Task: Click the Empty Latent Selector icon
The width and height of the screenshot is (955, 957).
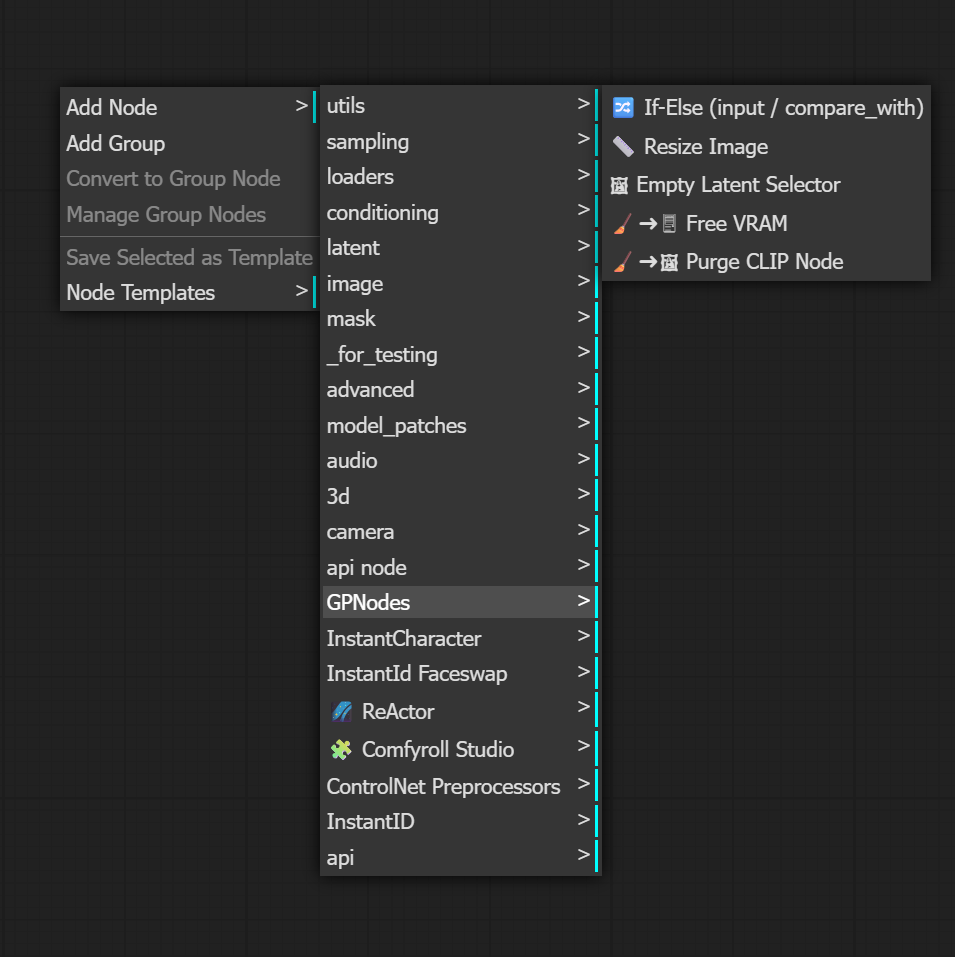Action: [x=619, y=185]
